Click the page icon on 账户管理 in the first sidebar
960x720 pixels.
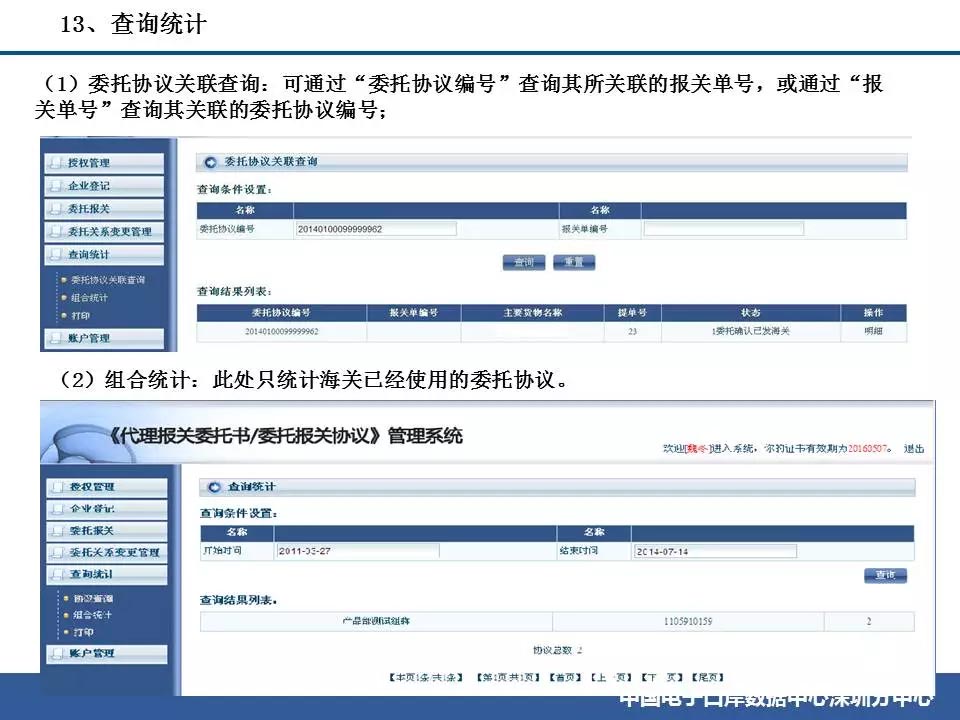(x=56, y=338)
